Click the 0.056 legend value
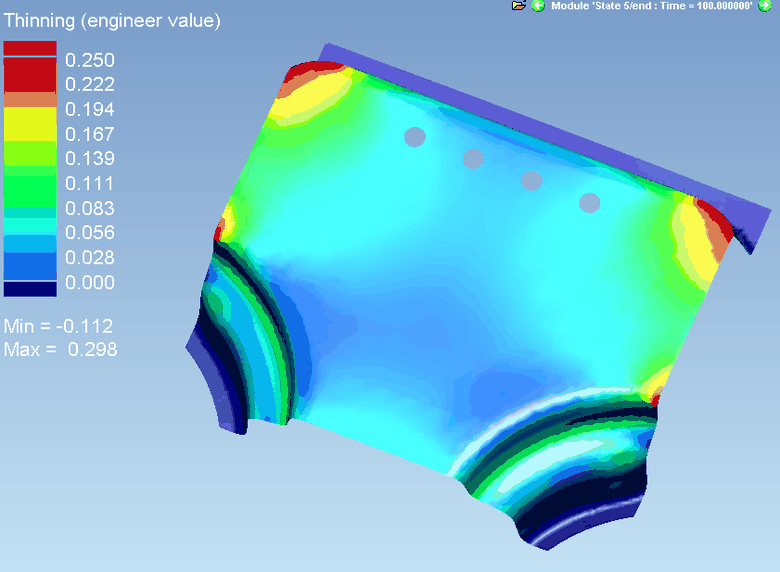This screenshot has height=572, width=780. tap(90, 232)
